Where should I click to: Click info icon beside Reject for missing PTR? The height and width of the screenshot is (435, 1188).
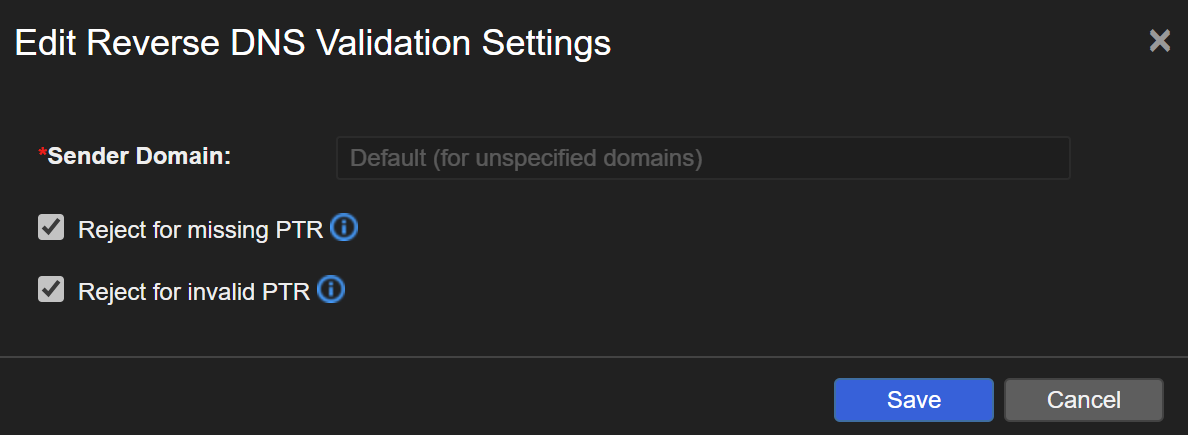pos(343,229)
